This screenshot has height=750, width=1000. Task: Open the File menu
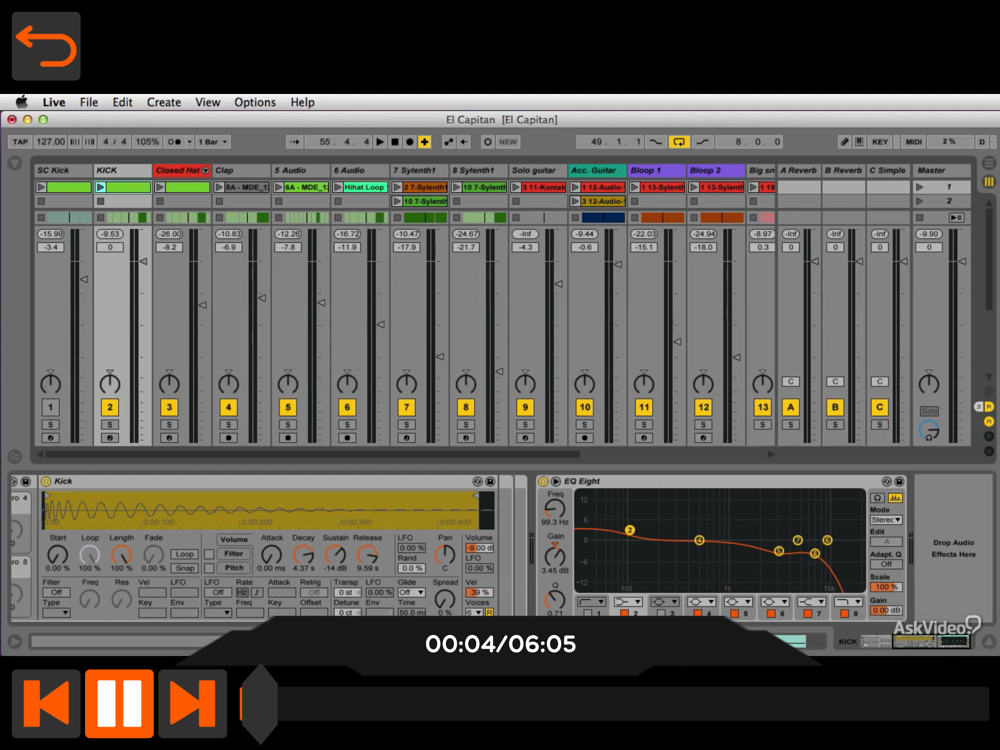coord(89,102)
